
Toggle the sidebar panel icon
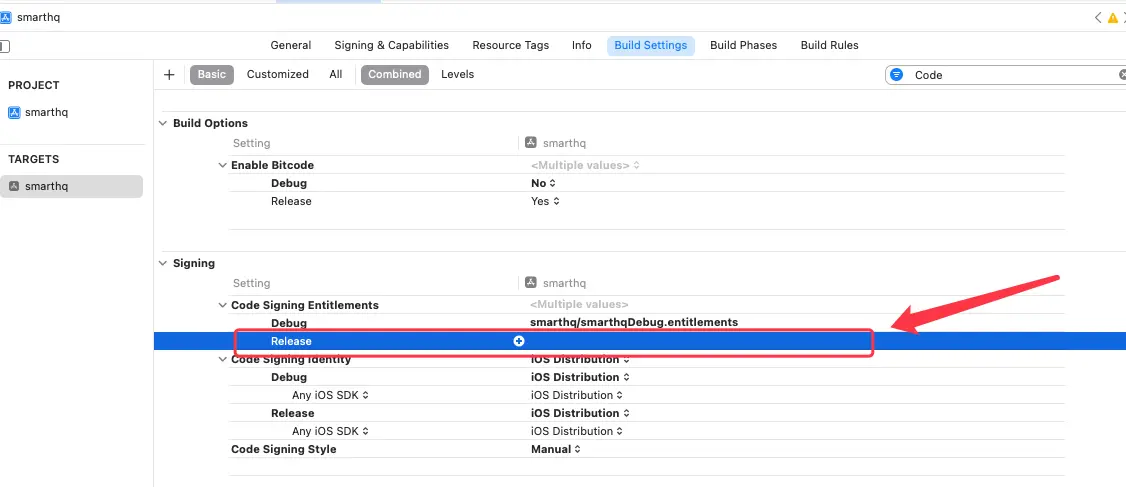pyautogui.click(x=4, y=47)
